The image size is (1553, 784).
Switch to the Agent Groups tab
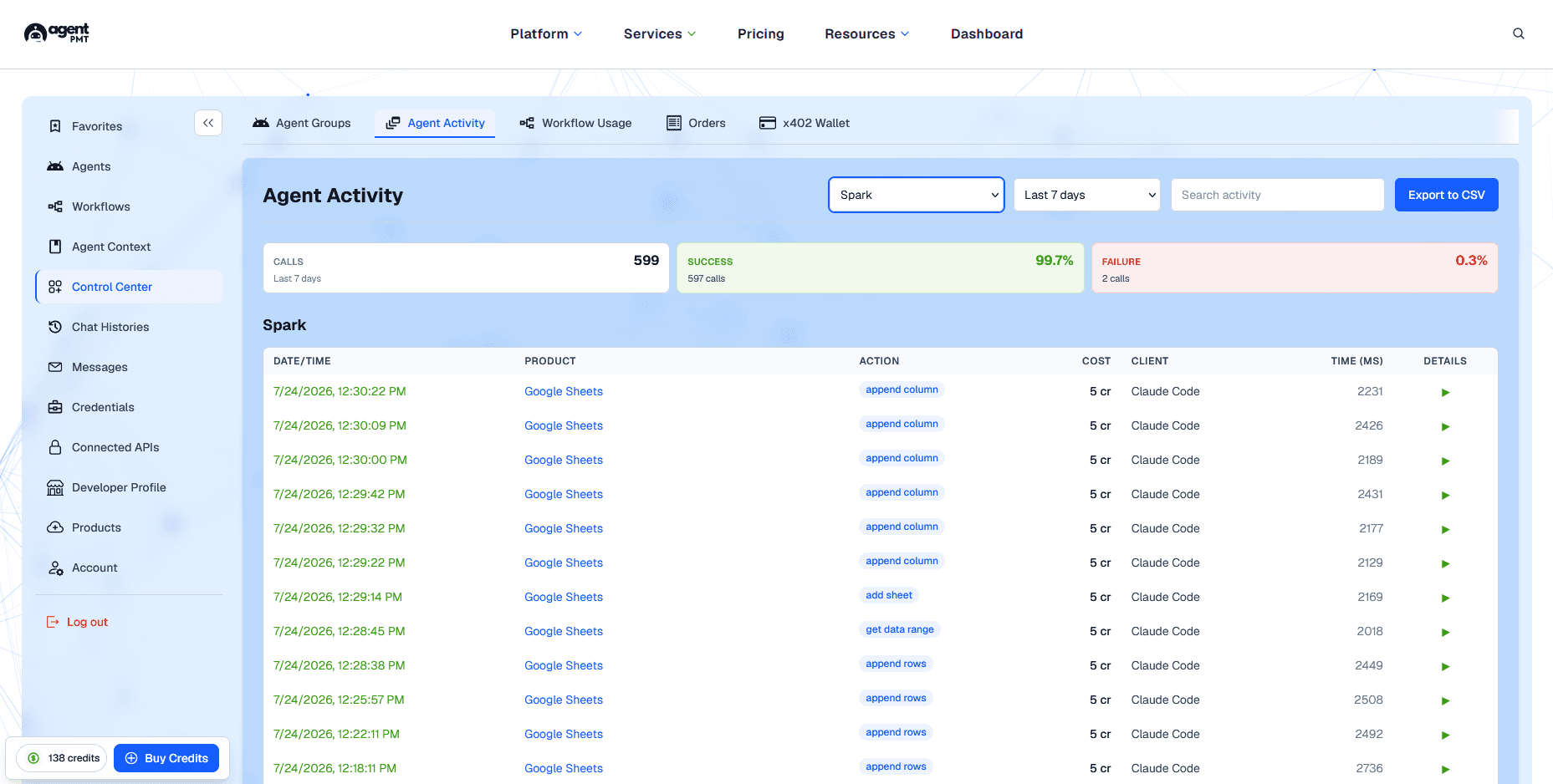pyautogui.click(x=302, y=123)
